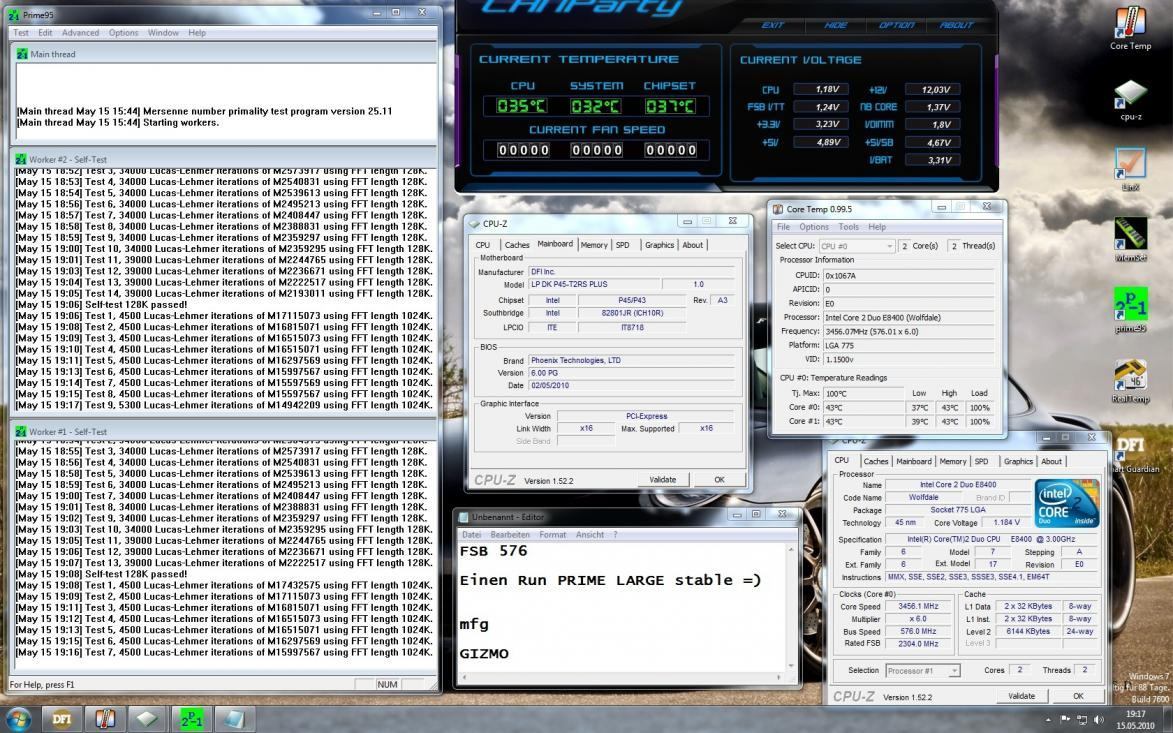Click ABOUT in the CHNParty panel
Screen dimensions: 1173x733
956,25
